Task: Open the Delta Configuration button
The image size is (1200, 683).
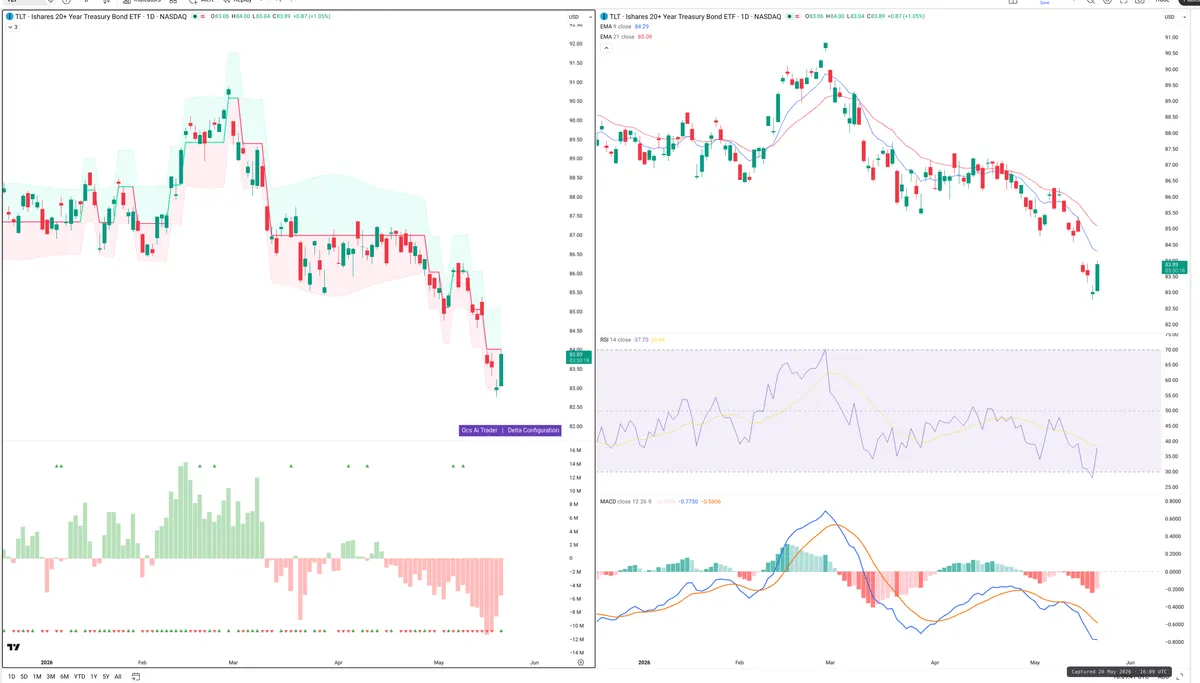Action: 533,430
